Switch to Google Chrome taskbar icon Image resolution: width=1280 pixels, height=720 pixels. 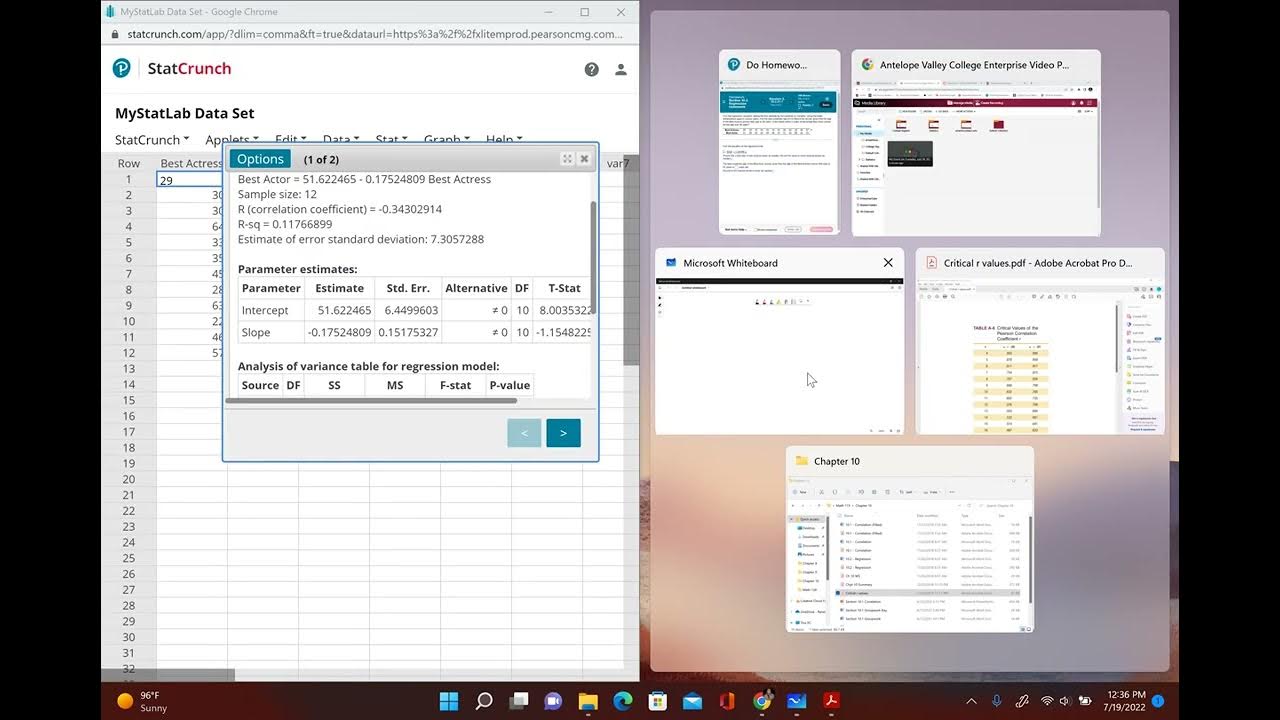point(762,701)
